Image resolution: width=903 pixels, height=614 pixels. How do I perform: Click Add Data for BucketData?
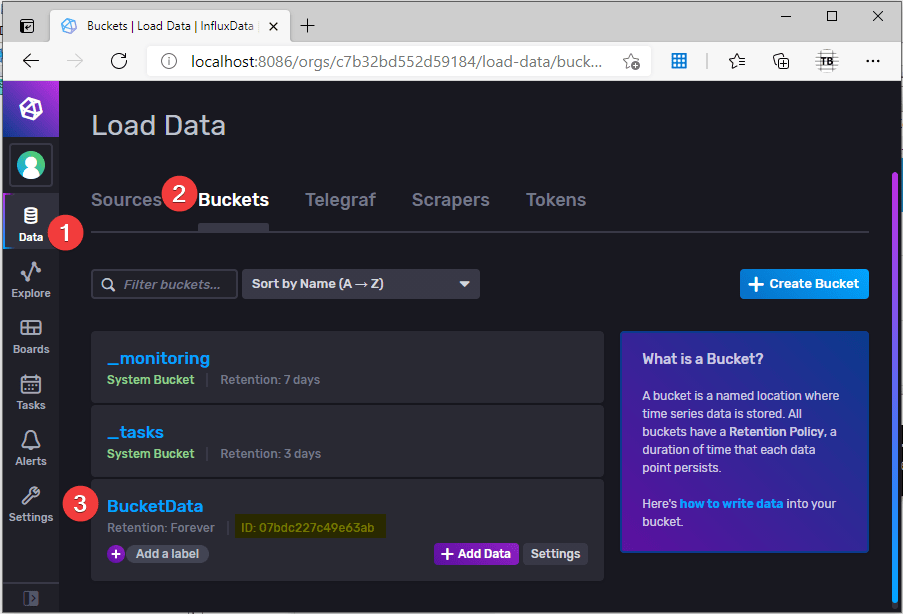(476, 554)
